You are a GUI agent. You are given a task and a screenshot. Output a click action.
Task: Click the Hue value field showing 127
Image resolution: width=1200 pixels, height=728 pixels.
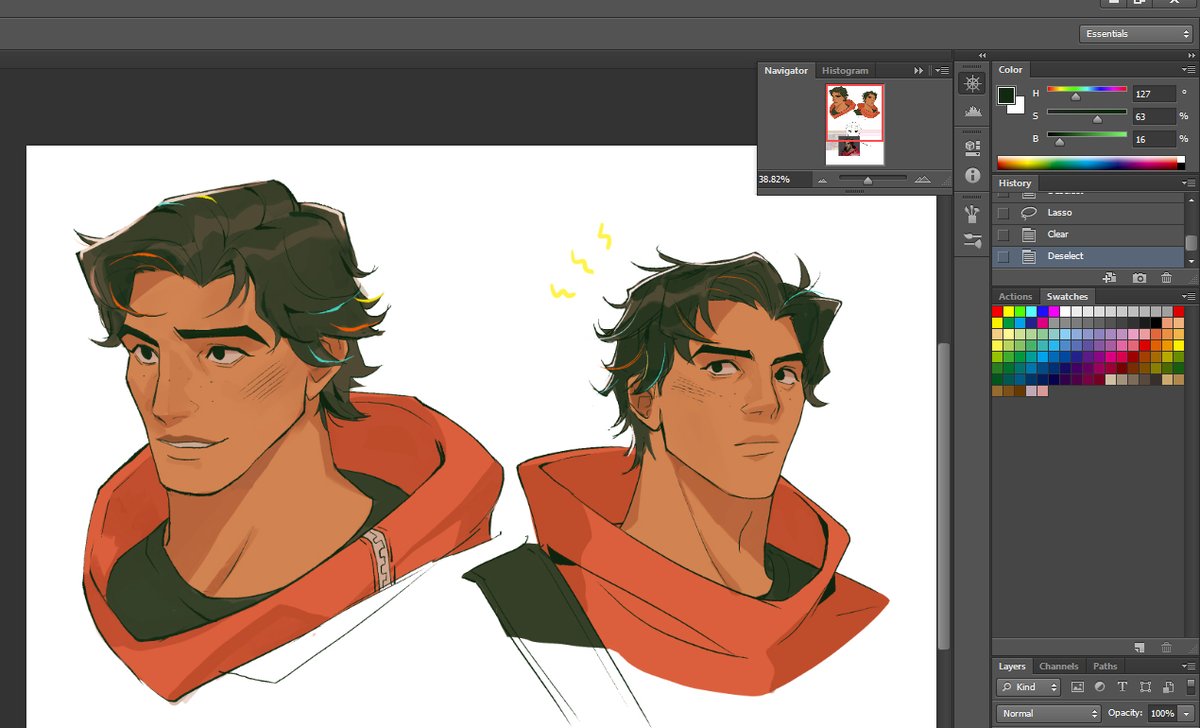(x=1154, y=93)
